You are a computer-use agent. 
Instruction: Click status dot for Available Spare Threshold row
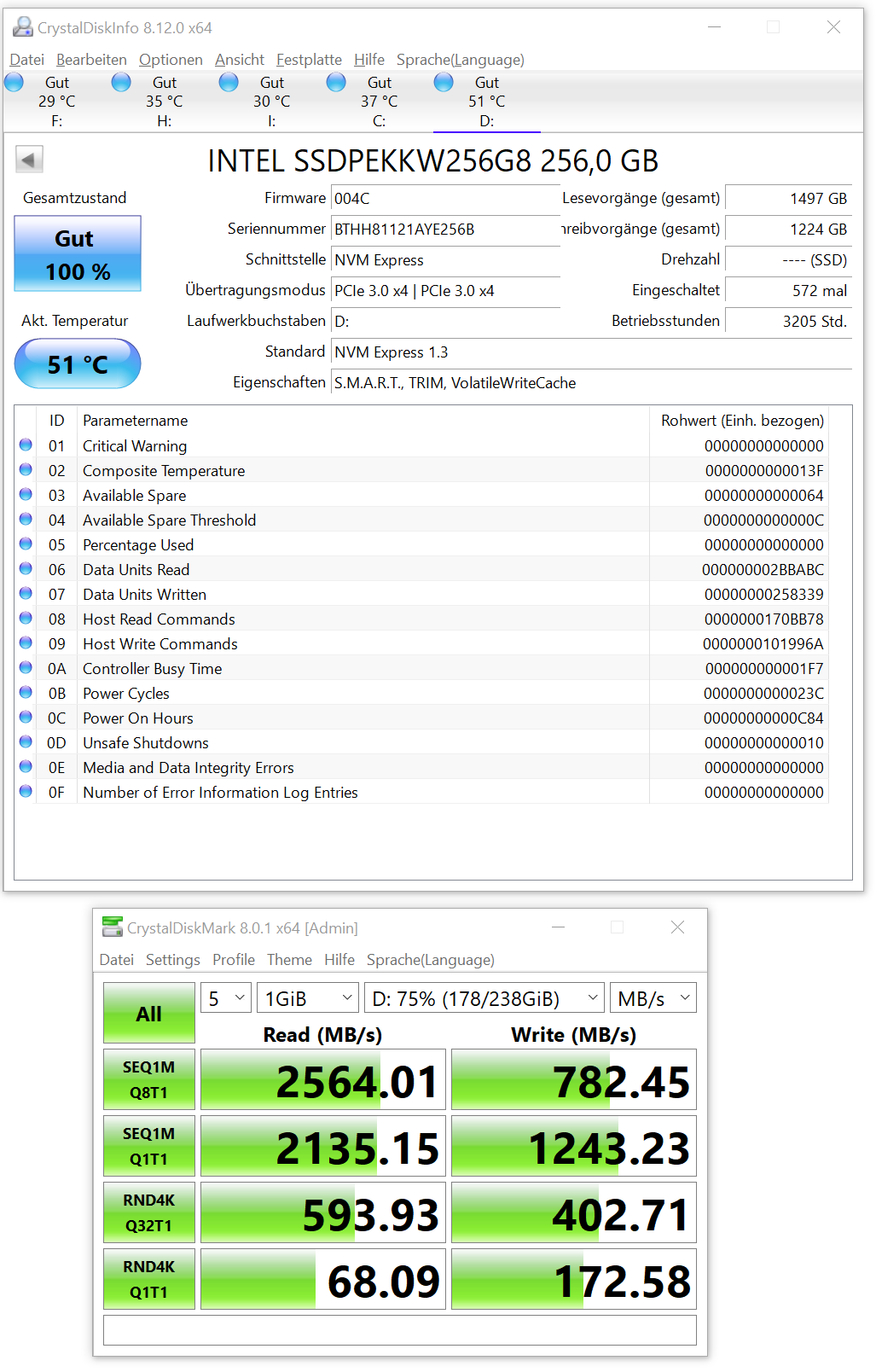(26, 519)
